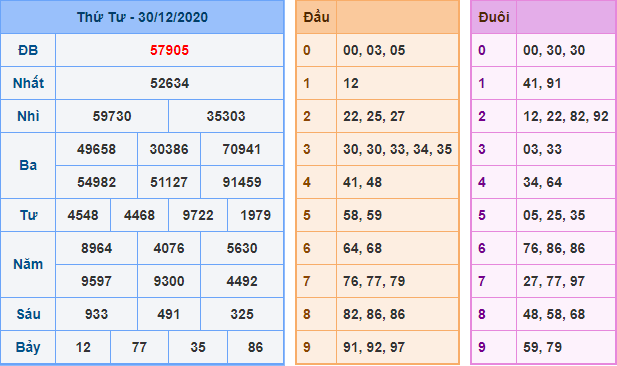617x366 pixels.
Task: Click the Nhất row label
Action: [28, 83]
